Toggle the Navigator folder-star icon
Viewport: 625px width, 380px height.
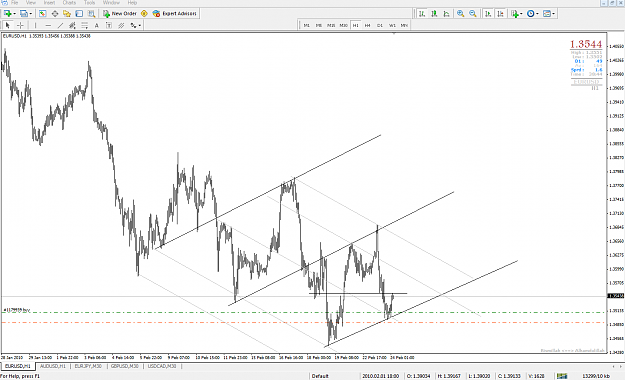point(67,14)
